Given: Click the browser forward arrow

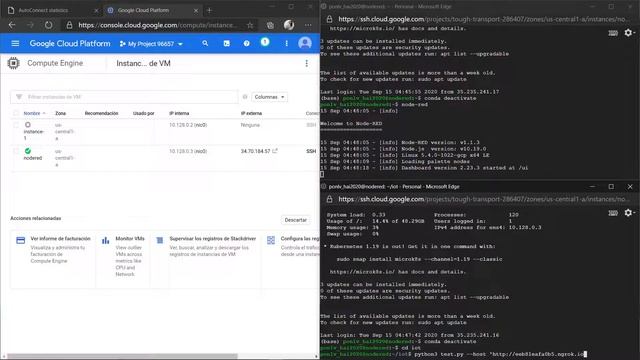Looking at the screenshot, I should [30, 25].
